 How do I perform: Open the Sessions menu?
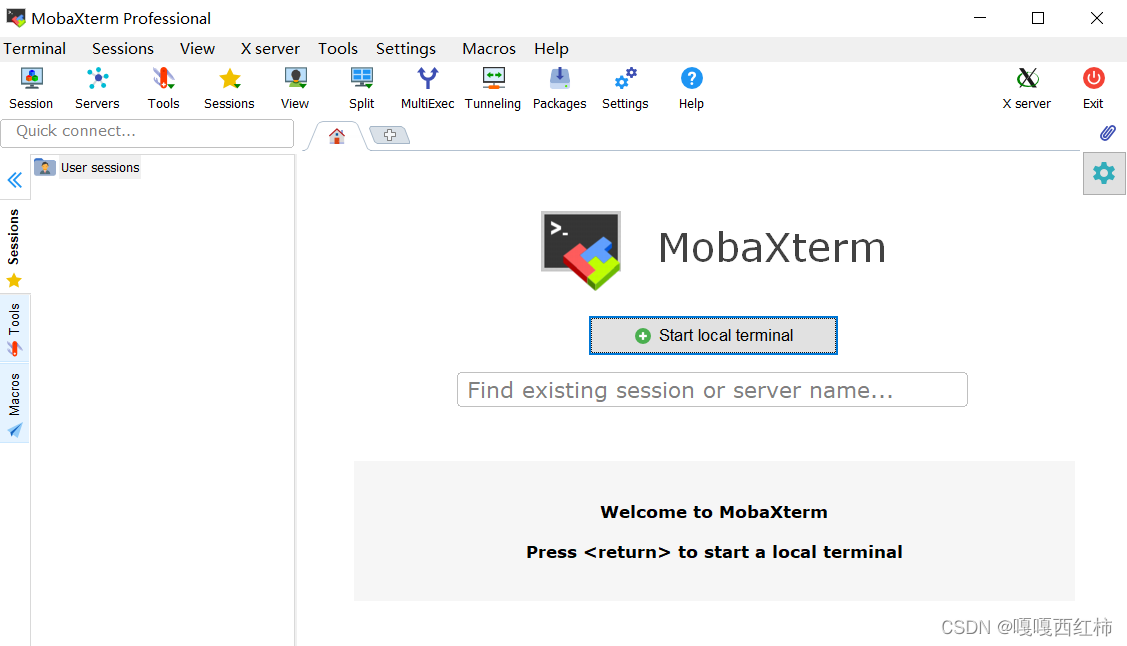pos(123,49)
